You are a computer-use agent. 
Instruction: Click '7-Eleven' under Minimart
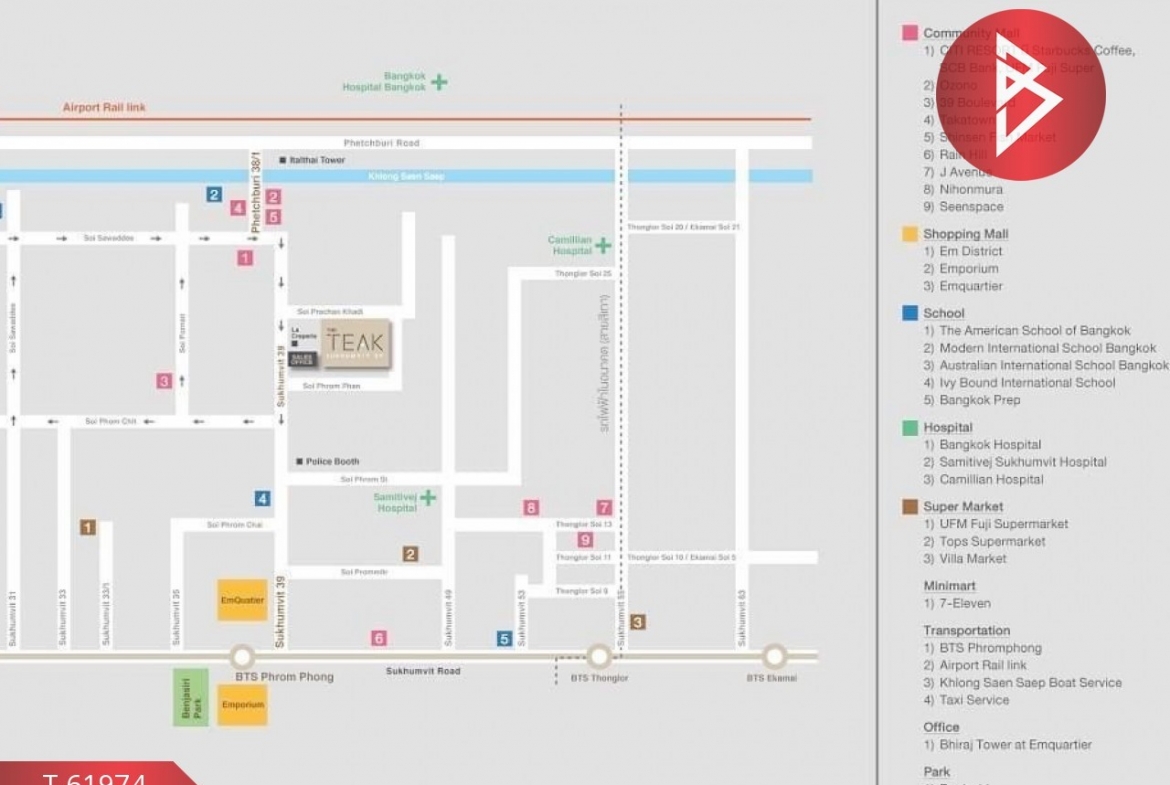click(965, 603)
